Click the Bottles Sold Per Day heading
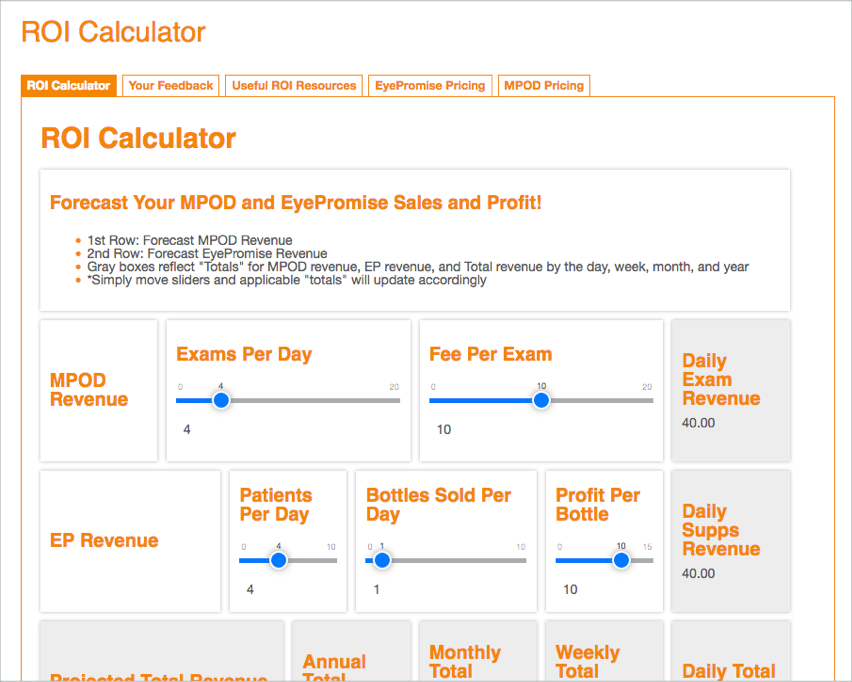852x682 pixels. pos(438,504)
